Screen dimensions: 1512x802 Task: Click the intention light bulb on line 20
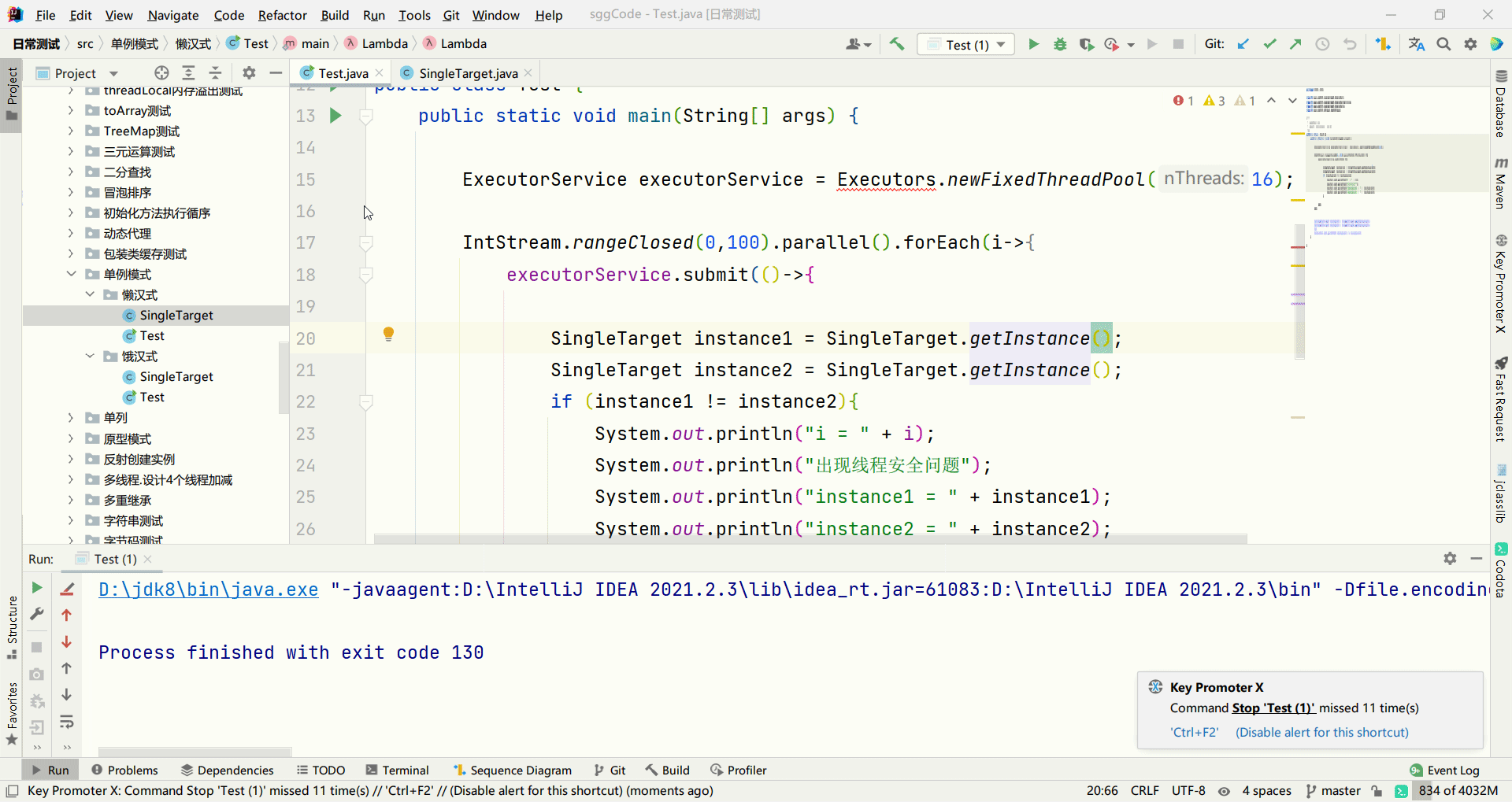tap(388, 334)
